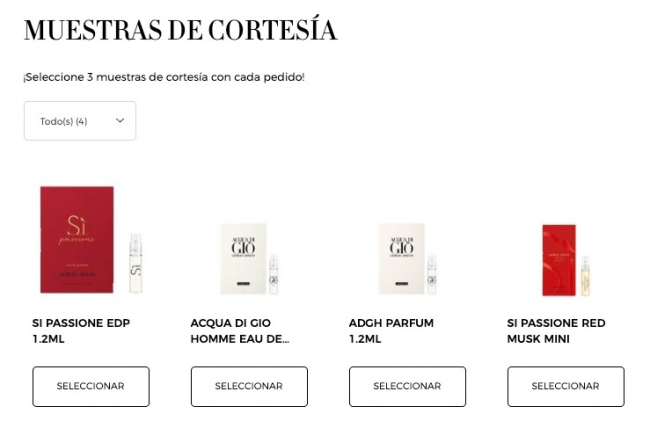The width and height of the screenshot is (650, 428).
Task: Click the Sì sample vial beside the red card
Action: [x=136, y=263]
